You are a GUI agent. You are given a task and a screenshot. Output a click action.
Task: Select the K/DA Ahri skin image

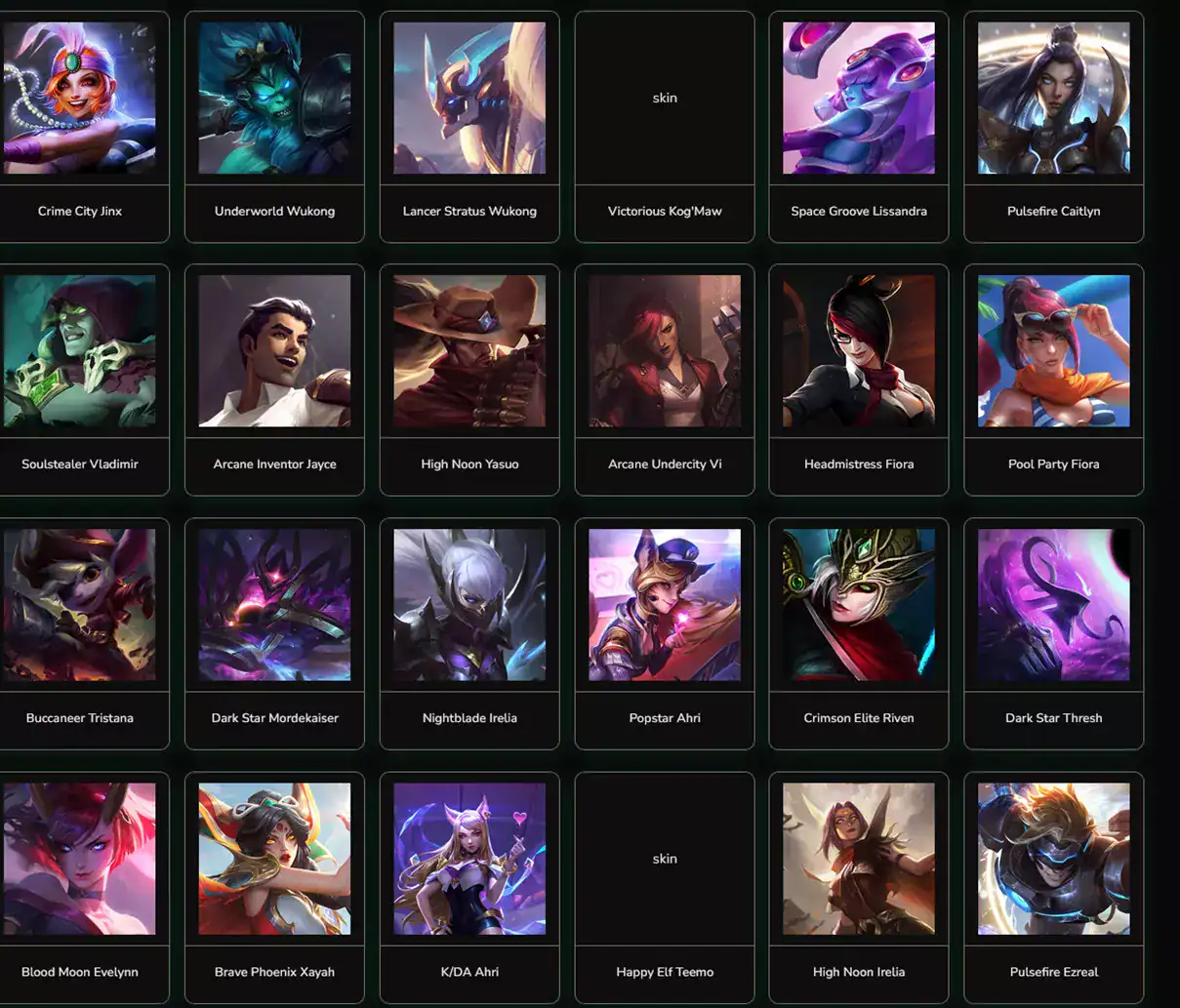(469, 859)
